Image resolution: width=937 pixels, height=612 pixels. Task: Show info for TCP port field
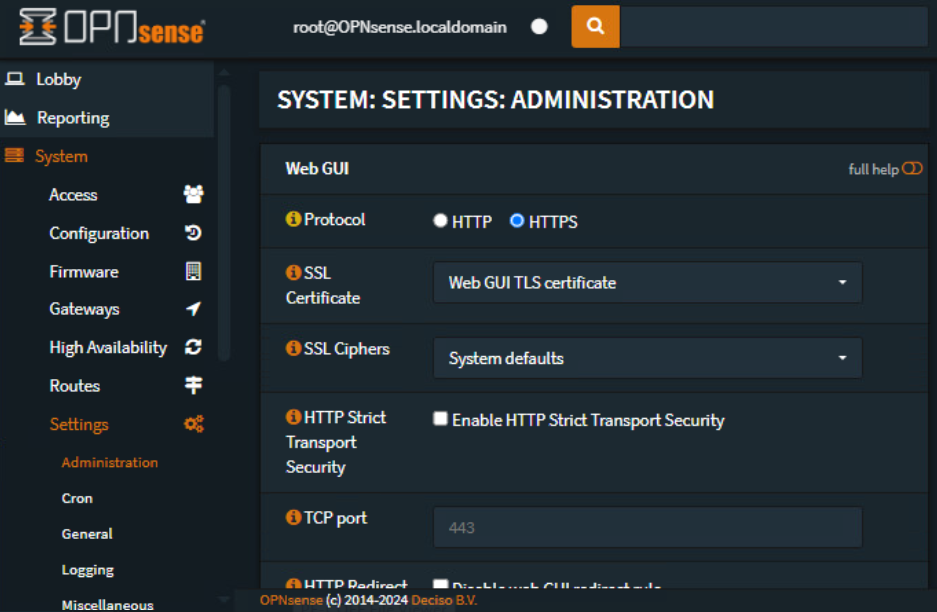point(293,518)
